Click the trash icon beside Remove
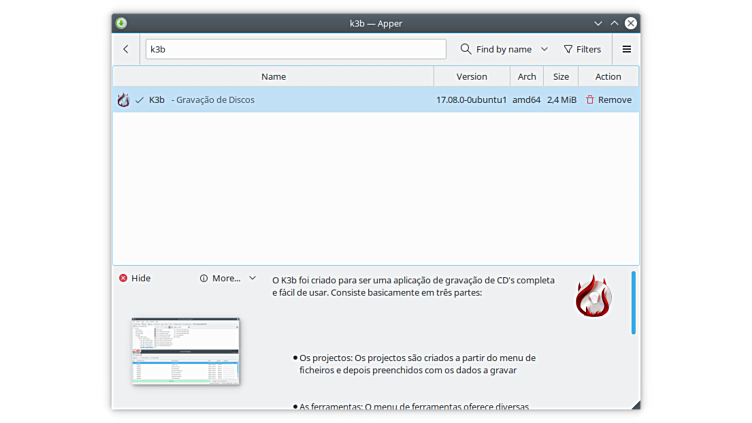The height and width of the screenshot is (423, 752). 590,100
